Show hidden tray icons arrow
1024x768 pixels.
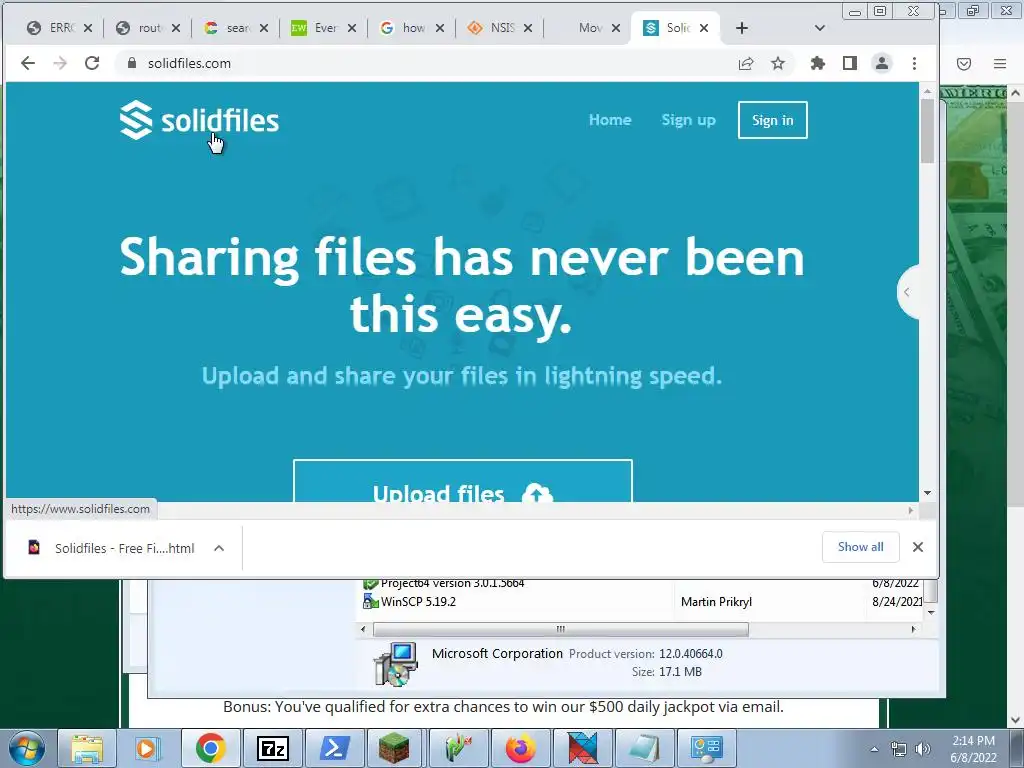[874, 749]
